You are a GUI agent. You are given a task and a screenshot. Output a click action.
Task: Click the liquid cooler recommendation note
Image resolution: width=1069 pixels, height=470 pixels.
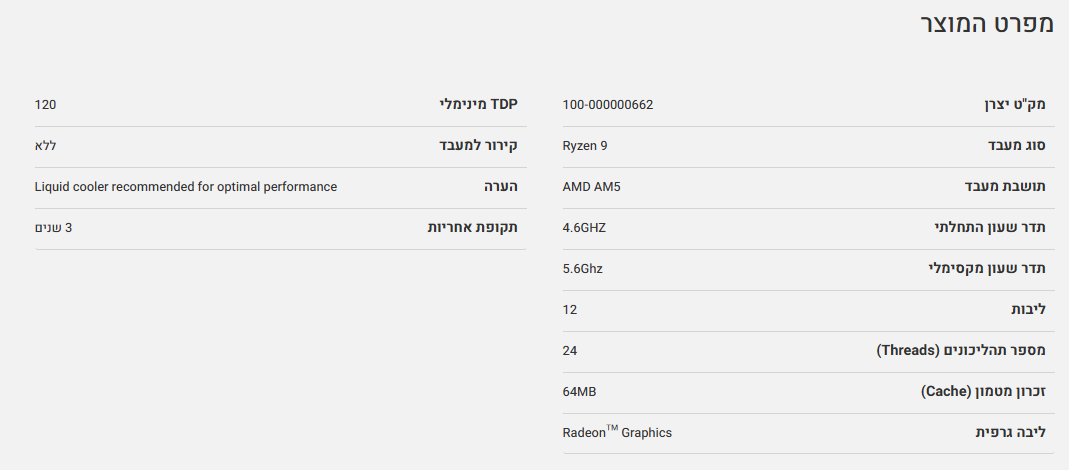pos(185,187)
